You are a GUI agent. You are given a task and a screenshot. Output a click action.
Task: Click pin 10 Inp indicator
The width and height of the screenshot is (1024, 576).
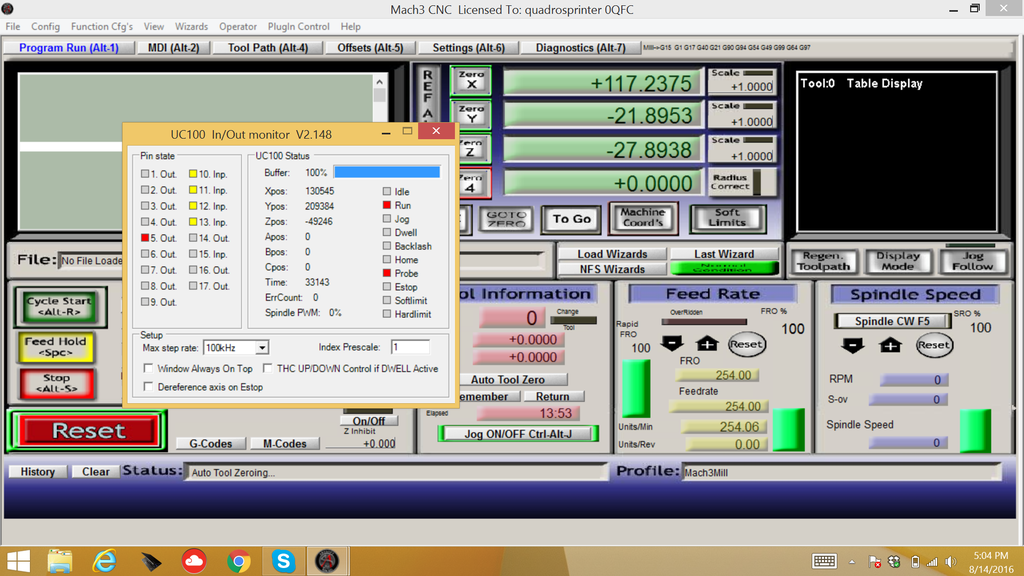click(x=193, y=174)
